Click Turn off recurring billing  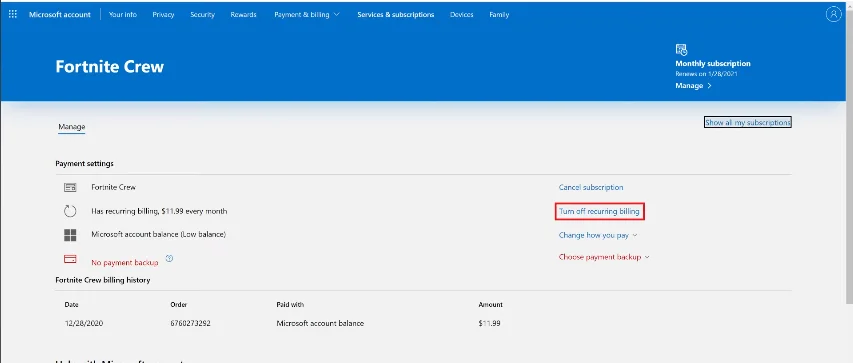599,211
